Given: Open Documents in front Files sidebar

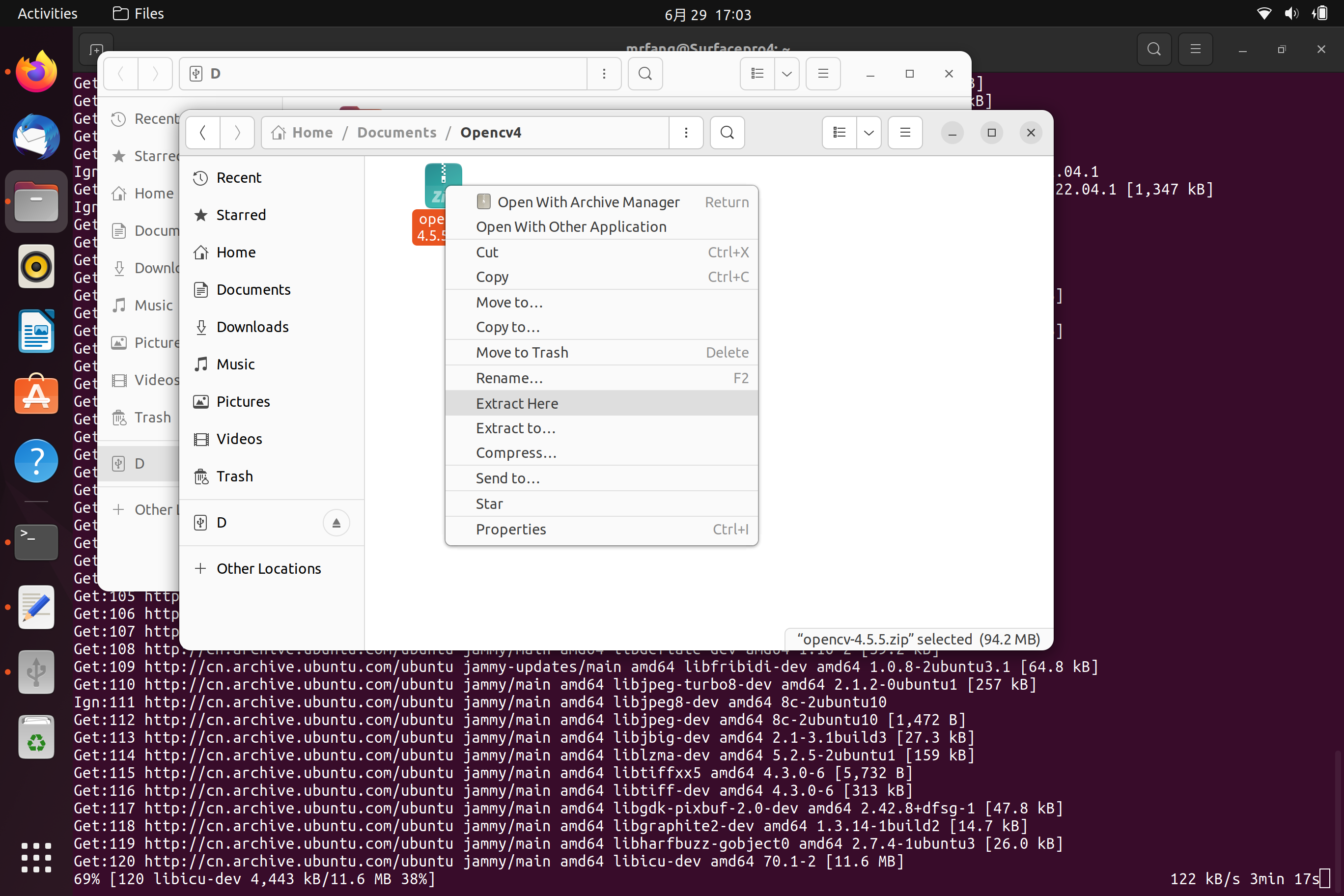Looking at the screenshot, I should click(x=272, y=290).
